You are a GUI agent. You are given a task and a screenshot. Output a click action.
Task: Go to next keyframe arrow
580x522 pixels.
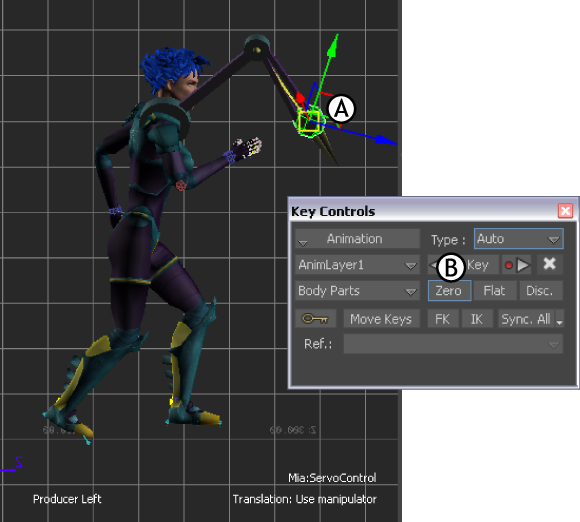tap(523, 265)
